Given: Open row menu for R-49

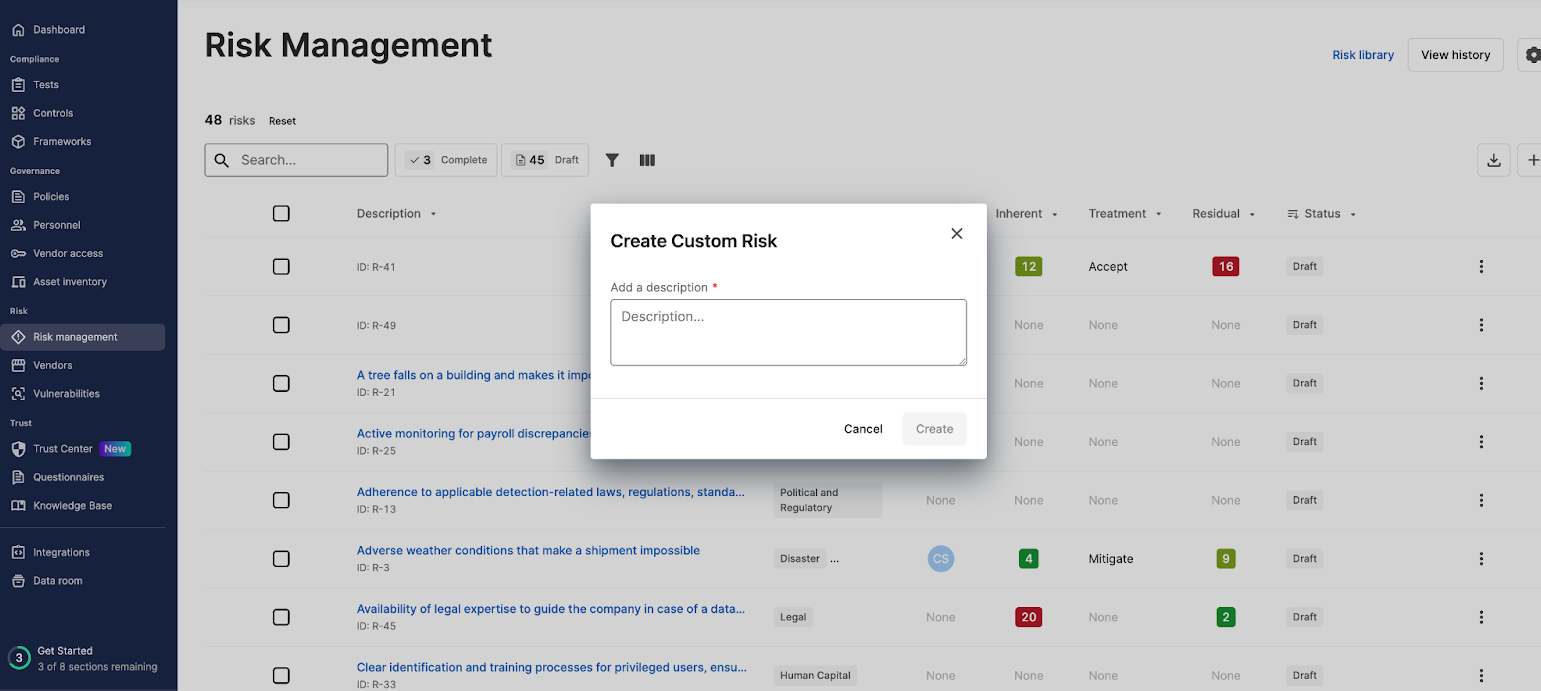Looking at the screenshot, I should 1481,325.
